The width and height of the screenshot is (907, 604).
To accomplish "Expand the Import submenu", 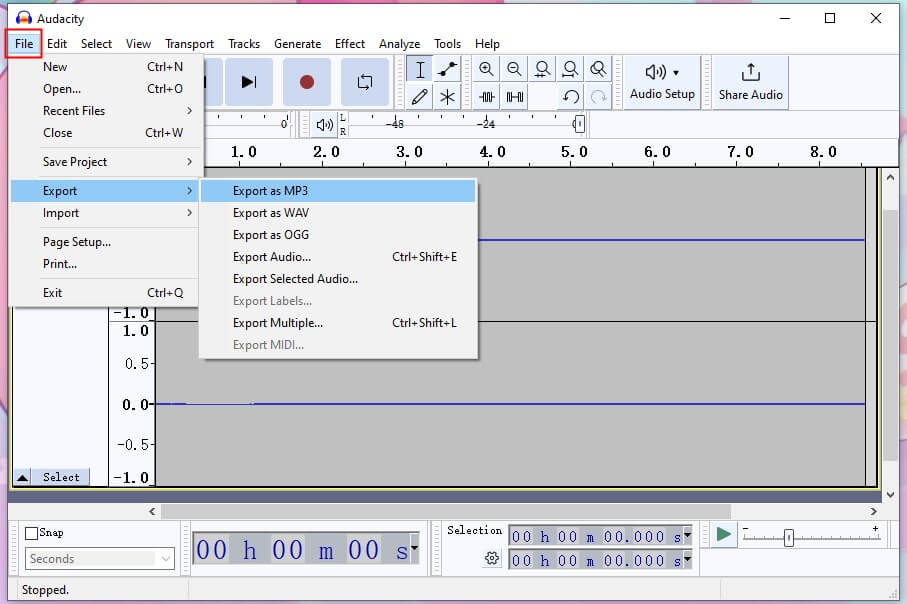I will (107, 212).
